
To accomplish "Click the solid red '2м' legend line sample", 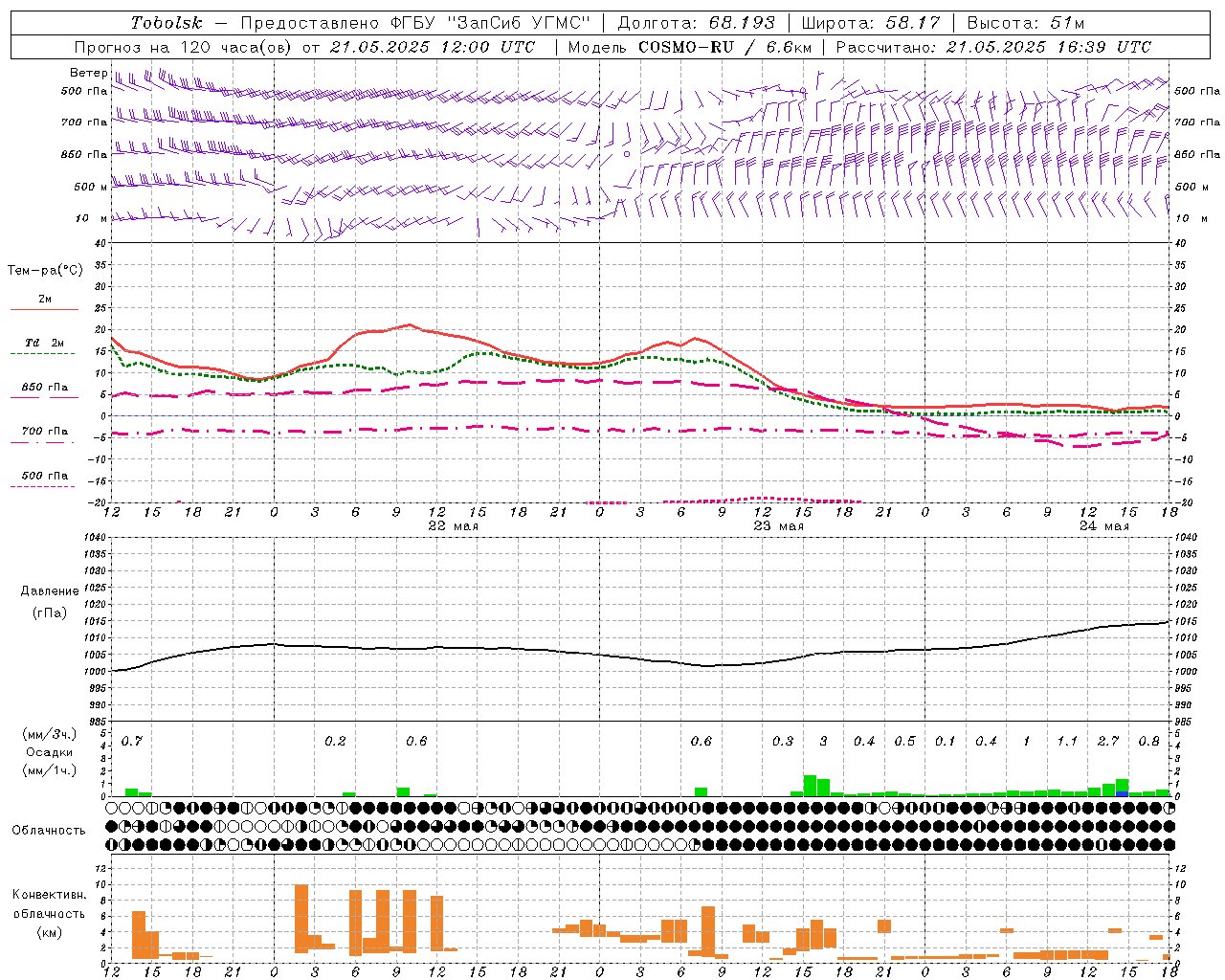I will [44, 309].
